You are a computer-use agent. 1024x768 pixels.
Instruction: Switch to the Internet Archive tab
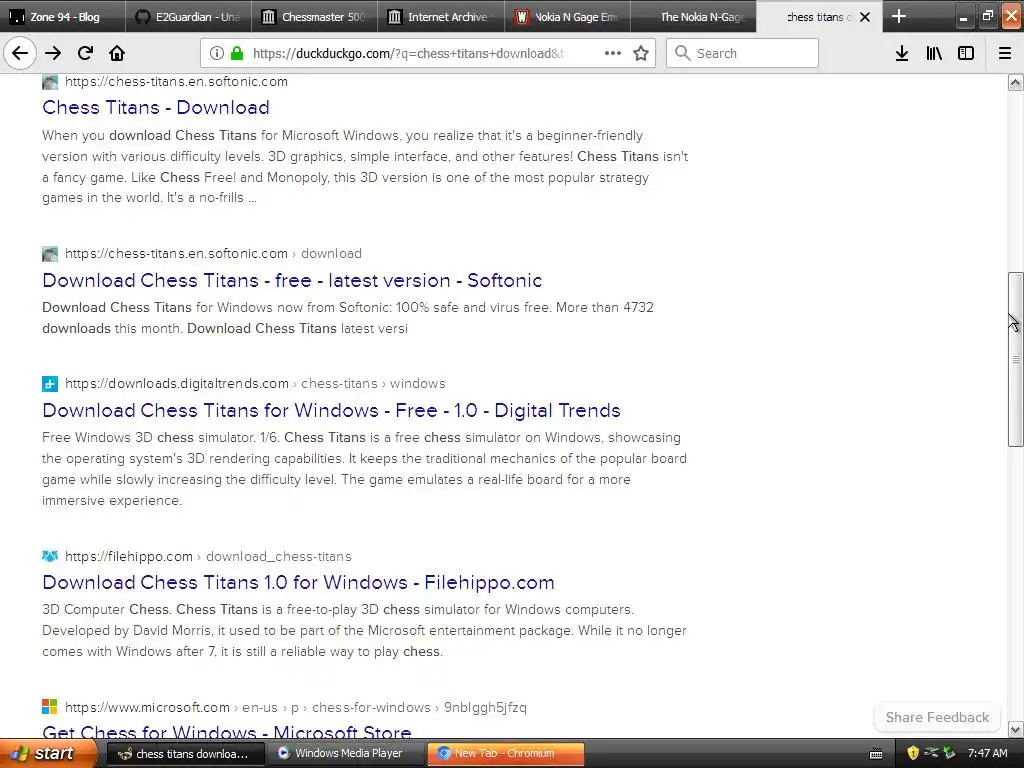click(441, 16)
